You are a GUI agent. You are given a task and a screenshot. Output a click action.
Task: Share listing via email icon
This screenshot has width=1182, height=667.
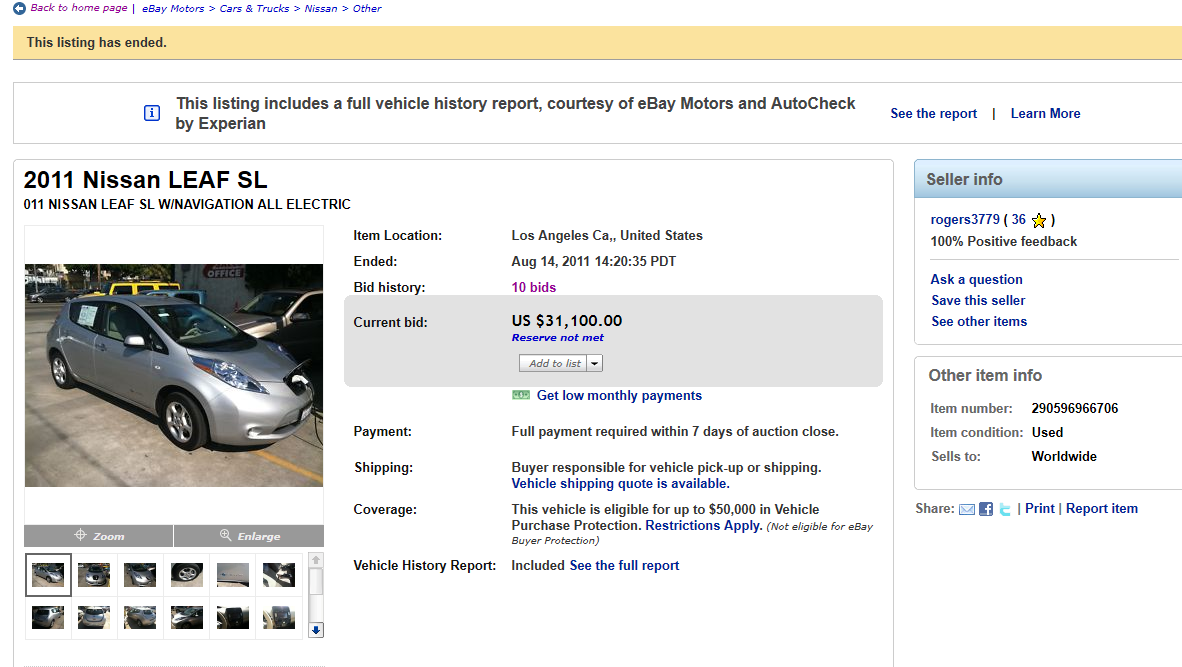click(967, 509)
